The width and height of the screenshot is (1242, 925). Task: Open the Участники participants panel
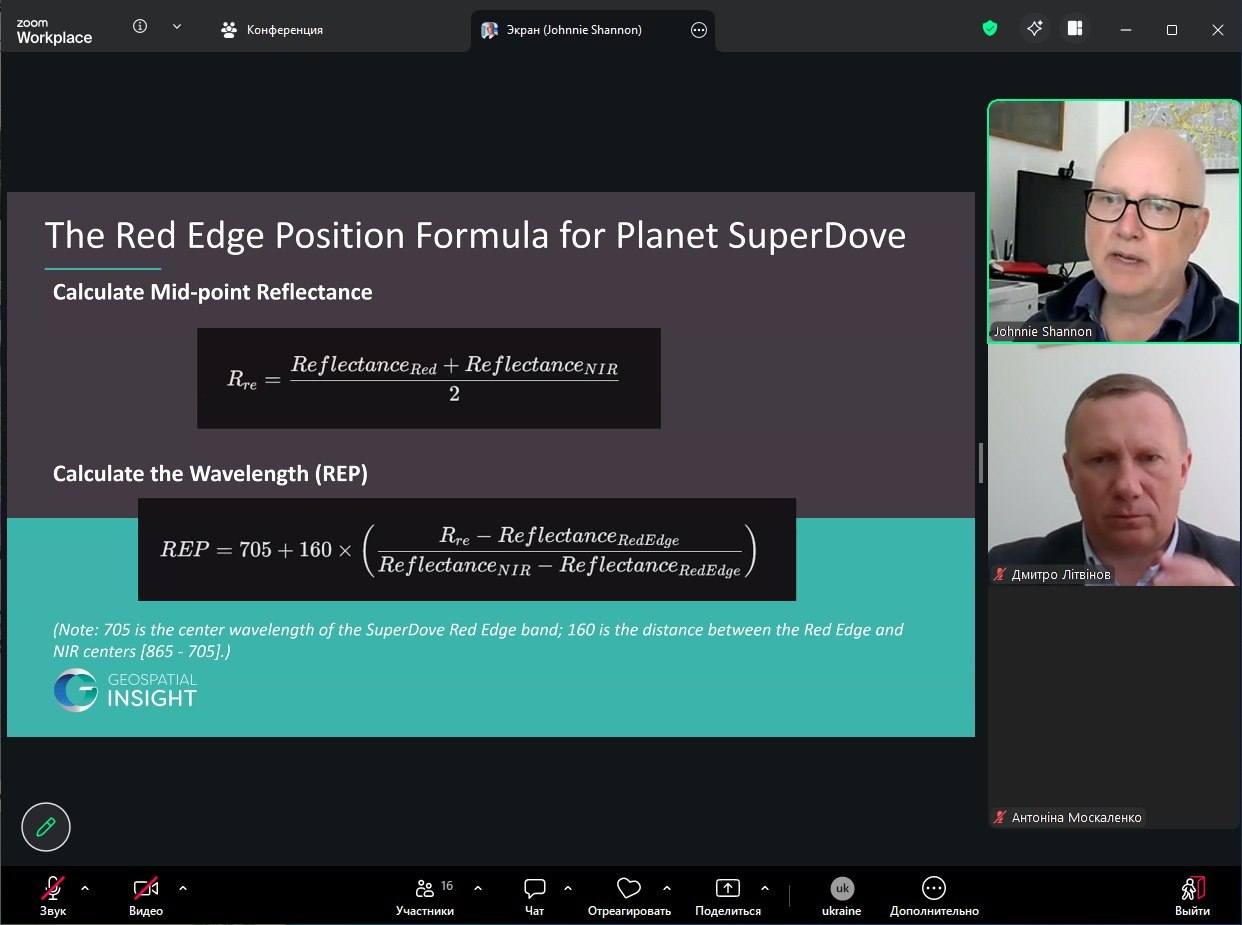(x=425, y=896)
